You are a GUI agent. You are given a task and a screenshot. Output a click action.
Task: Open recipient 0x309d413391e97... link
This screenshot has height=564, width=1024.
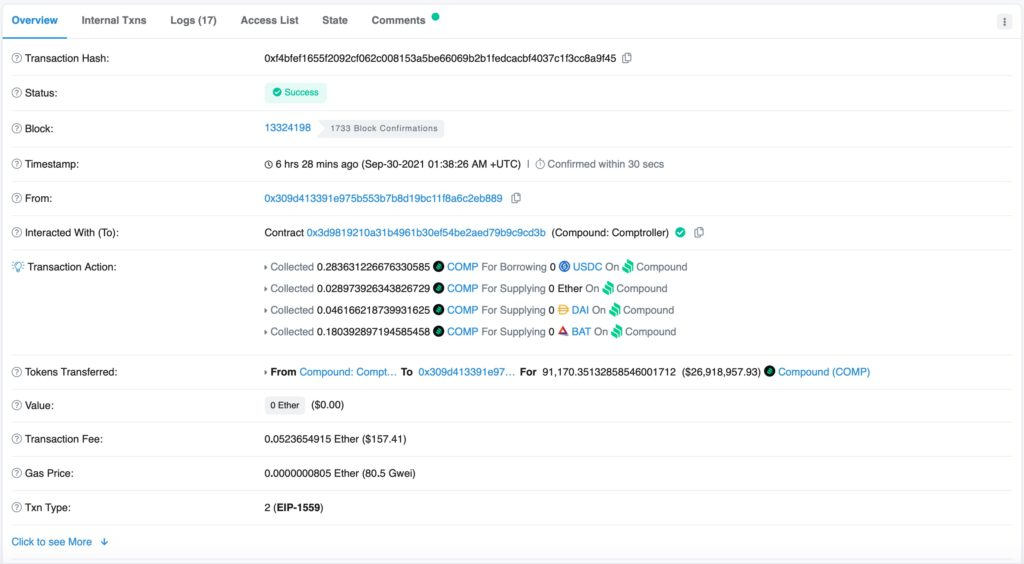point(466,371)
